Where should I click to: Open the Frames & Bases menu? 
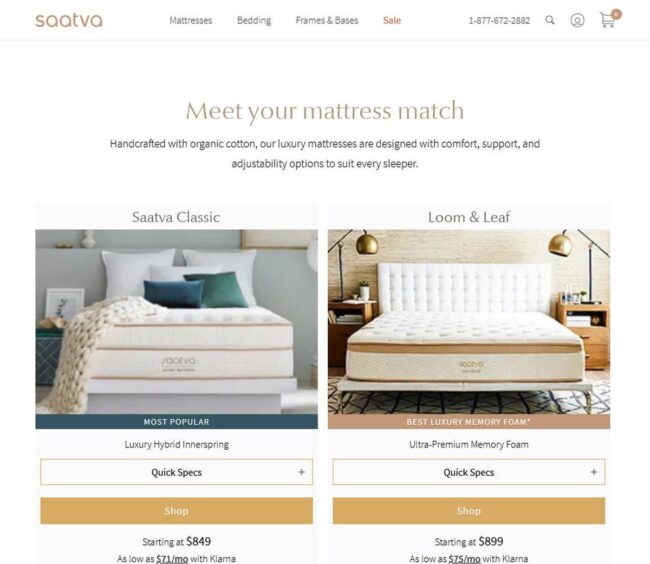[x=327, y=20]
